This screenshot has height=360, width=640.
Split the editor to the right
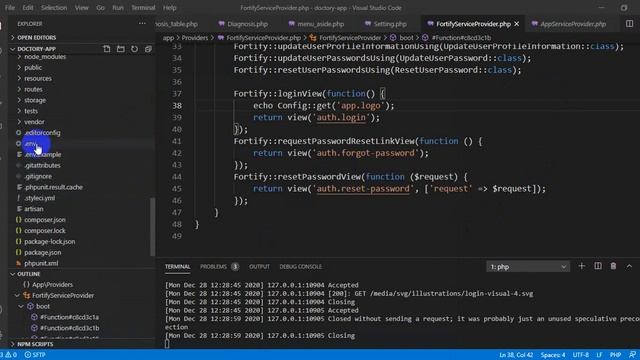pyautogui.click(x=629, y=24)
